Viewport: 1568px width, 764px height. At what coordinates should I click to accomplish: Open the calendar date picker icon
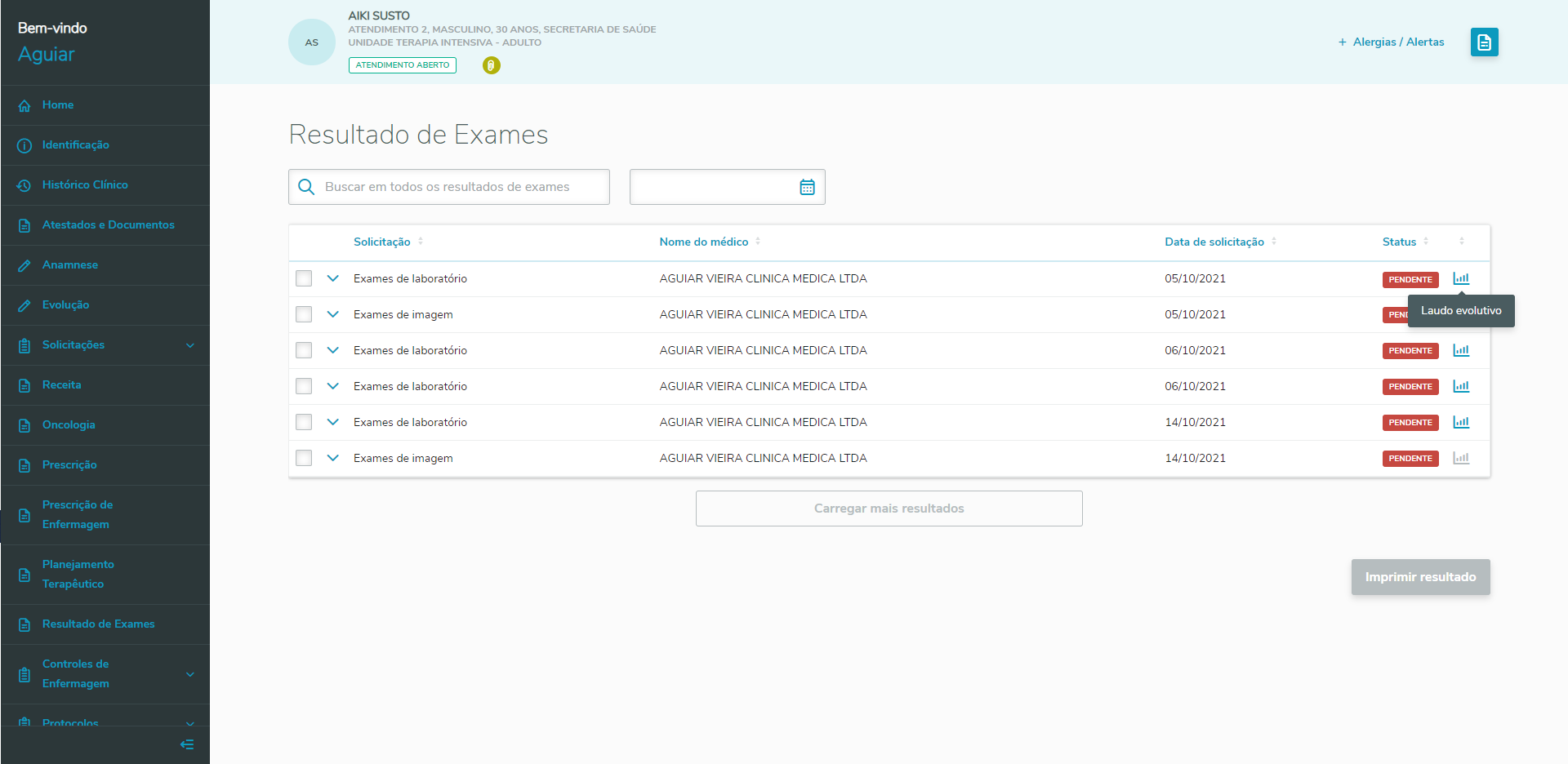point(807,187)
